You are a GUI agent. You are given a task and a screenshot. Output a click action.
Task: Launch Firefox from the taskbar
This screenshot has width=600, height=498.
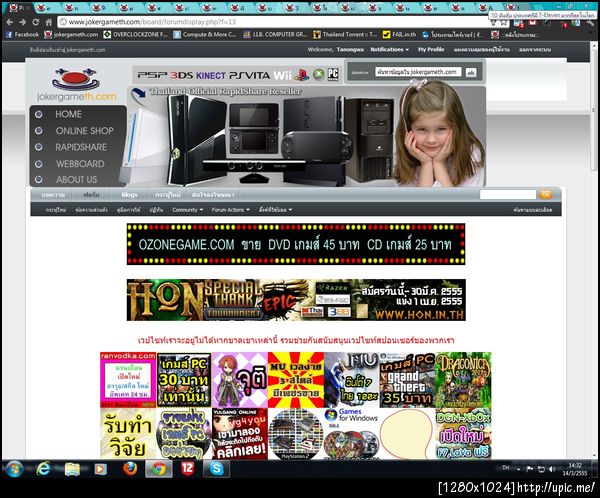[x=130, y=469]
